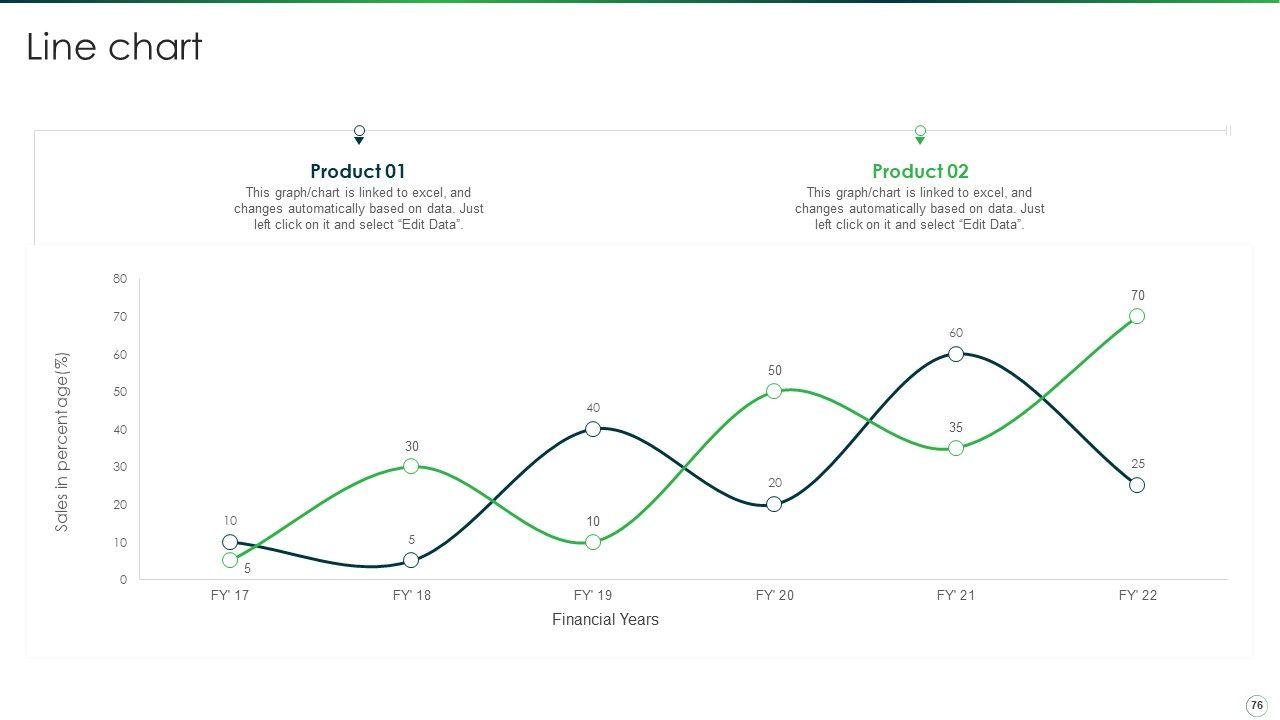Image resolution: width=1280 pixels, height=720 pixels.
Task: Click the FY' 19 axis label
Action: (593, 595)
